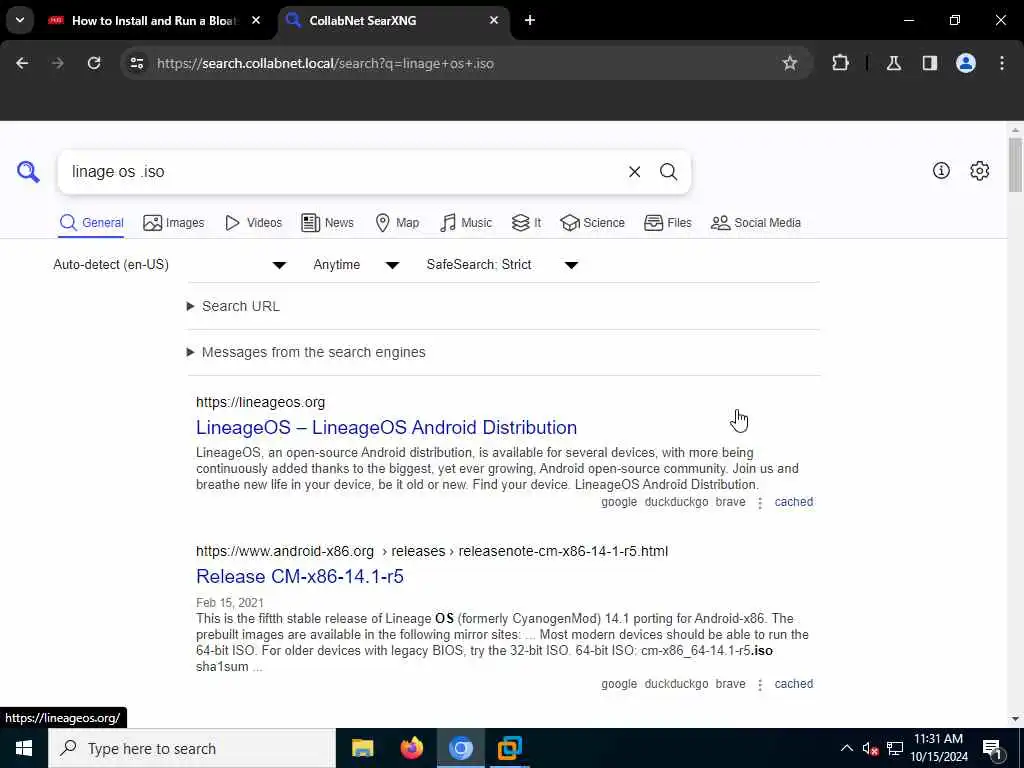Open Windows Start menu
The image size is (1024, 768).
[24, 748]
